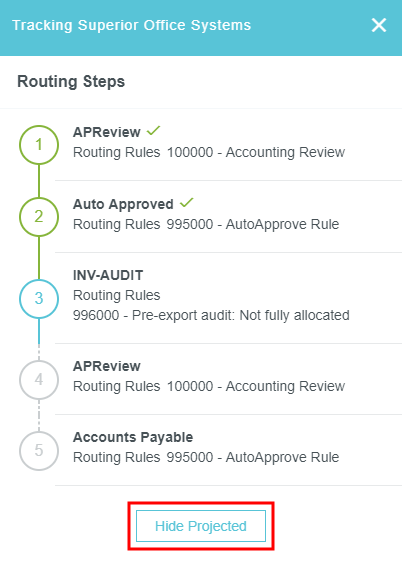Open the Auto Approved step title
Screen dimensions: 402x567
123,205
